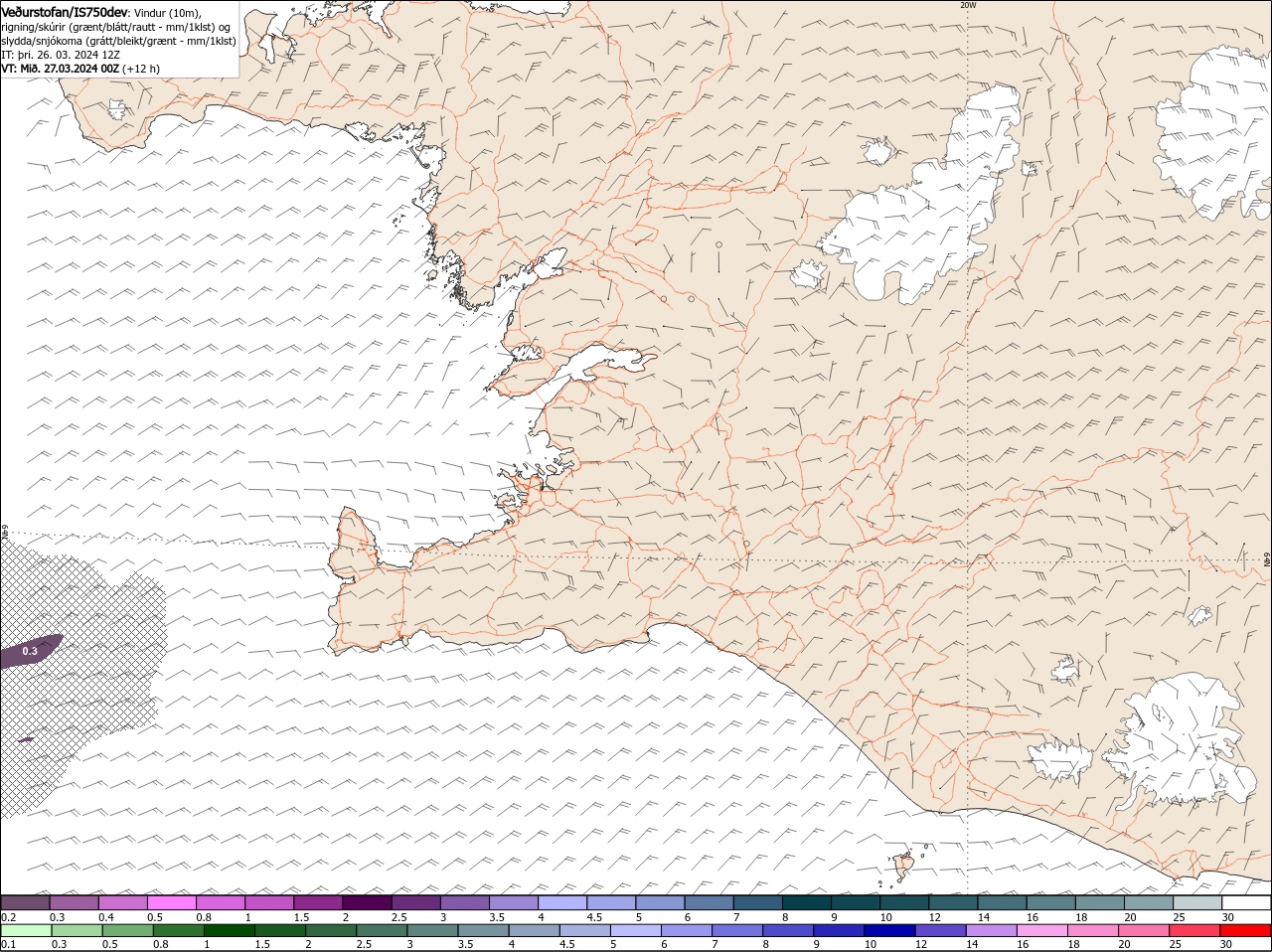Click the light pink 16–18 swatch in lower legend

click(x=1042, y=930)
